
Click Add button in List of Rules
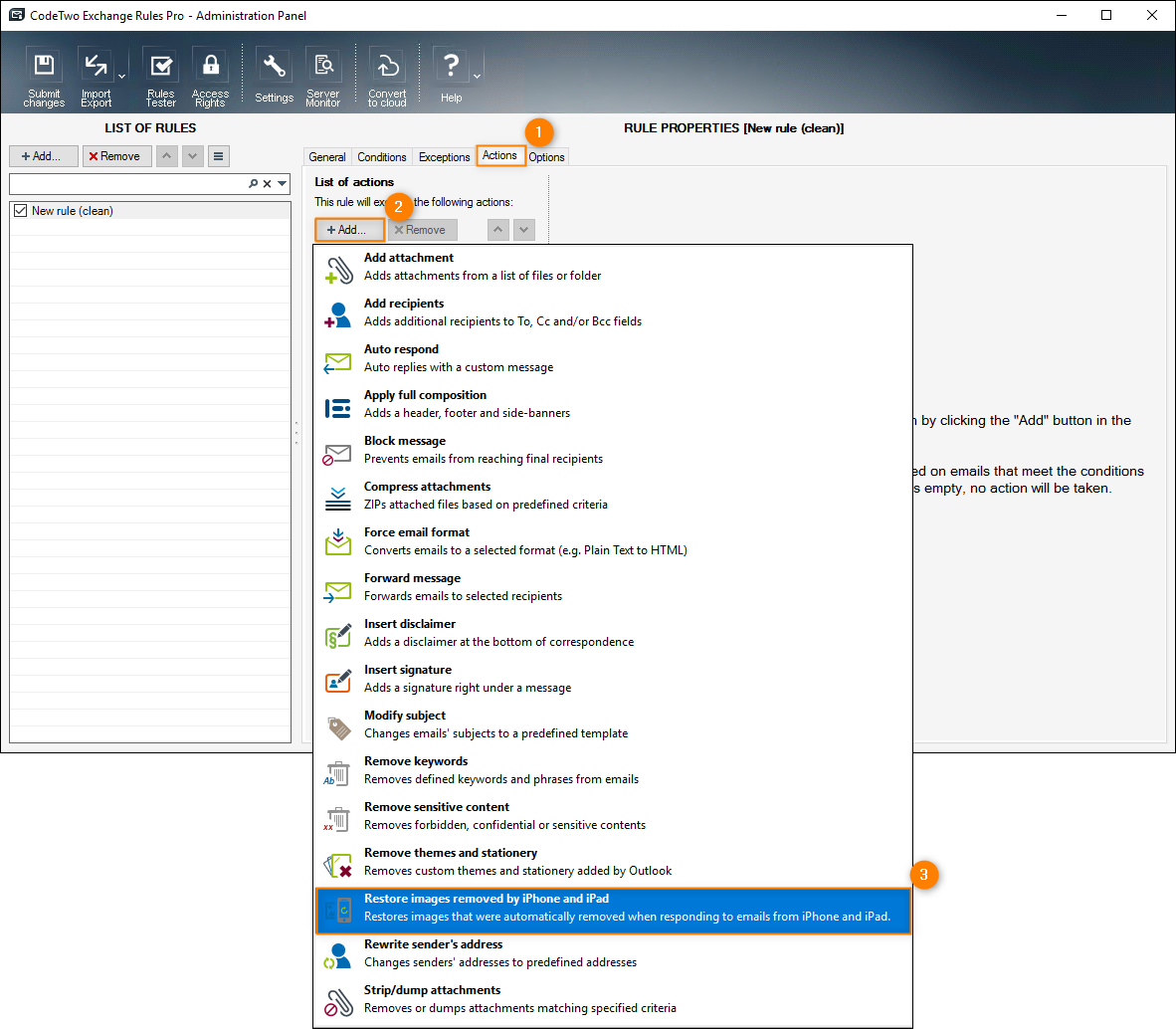pos(44,156)
